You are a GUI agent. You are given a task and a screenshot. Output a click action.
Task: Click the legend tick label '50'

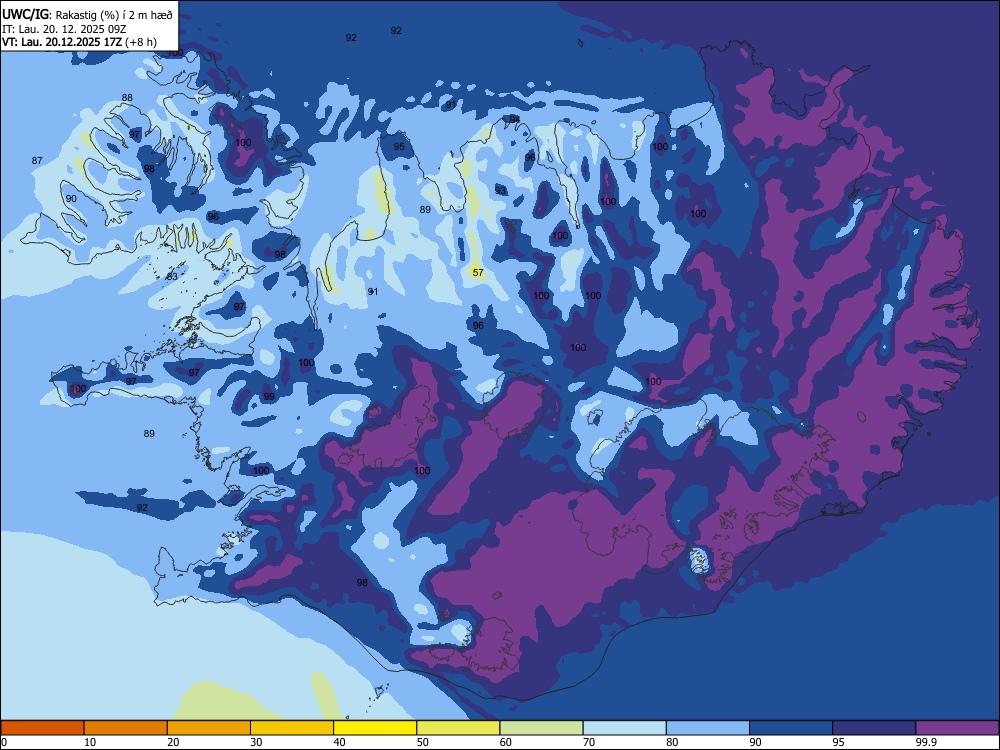click(x=423, y=742)
